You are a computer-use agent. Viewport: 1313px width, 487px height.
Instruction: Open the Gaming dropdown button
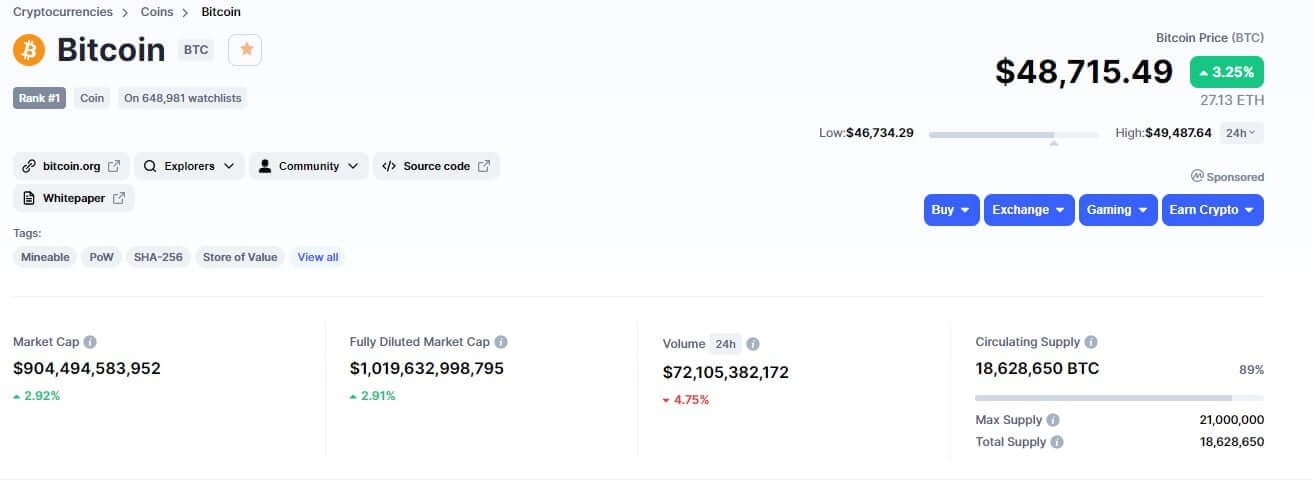[x=1118, y=210]
